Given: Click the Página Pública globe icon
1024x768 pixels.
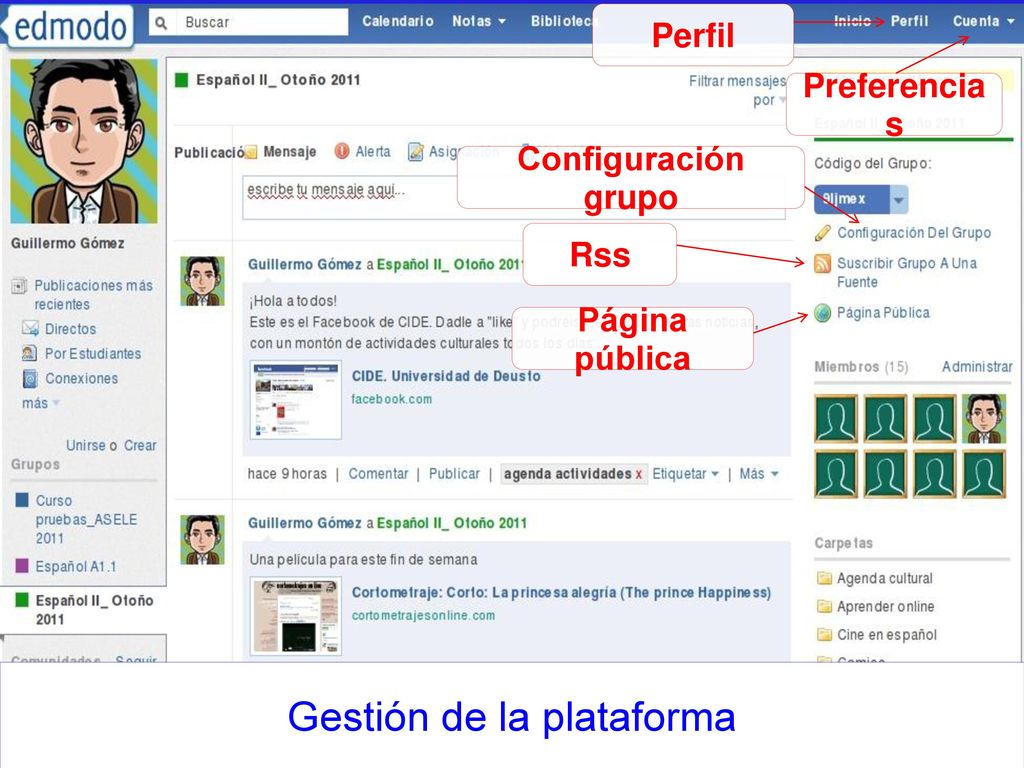Looking at the screenshot, I should [x=822, y=313].
